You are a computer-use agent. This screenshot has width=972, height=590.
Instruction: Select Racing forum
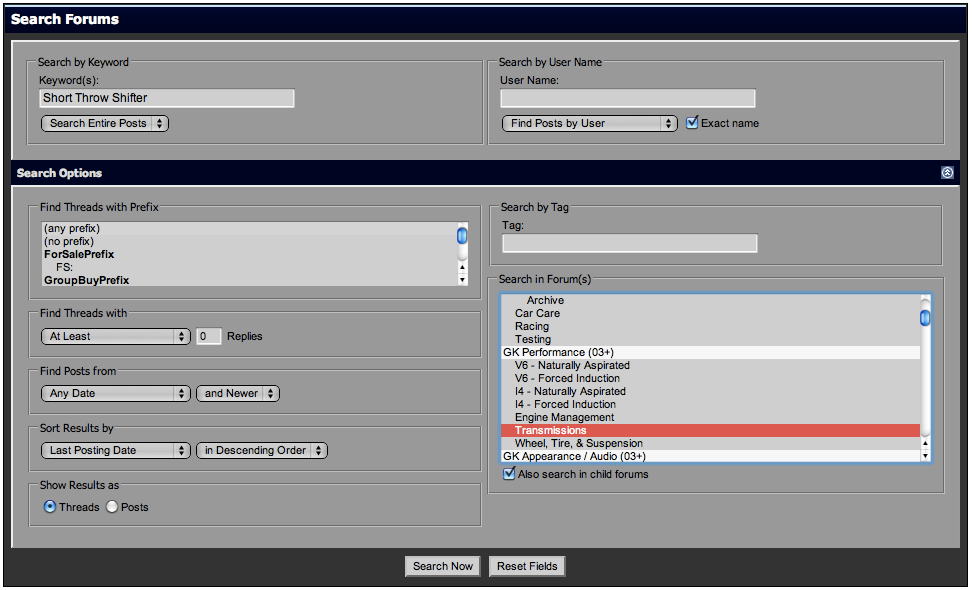click(710, 327)
